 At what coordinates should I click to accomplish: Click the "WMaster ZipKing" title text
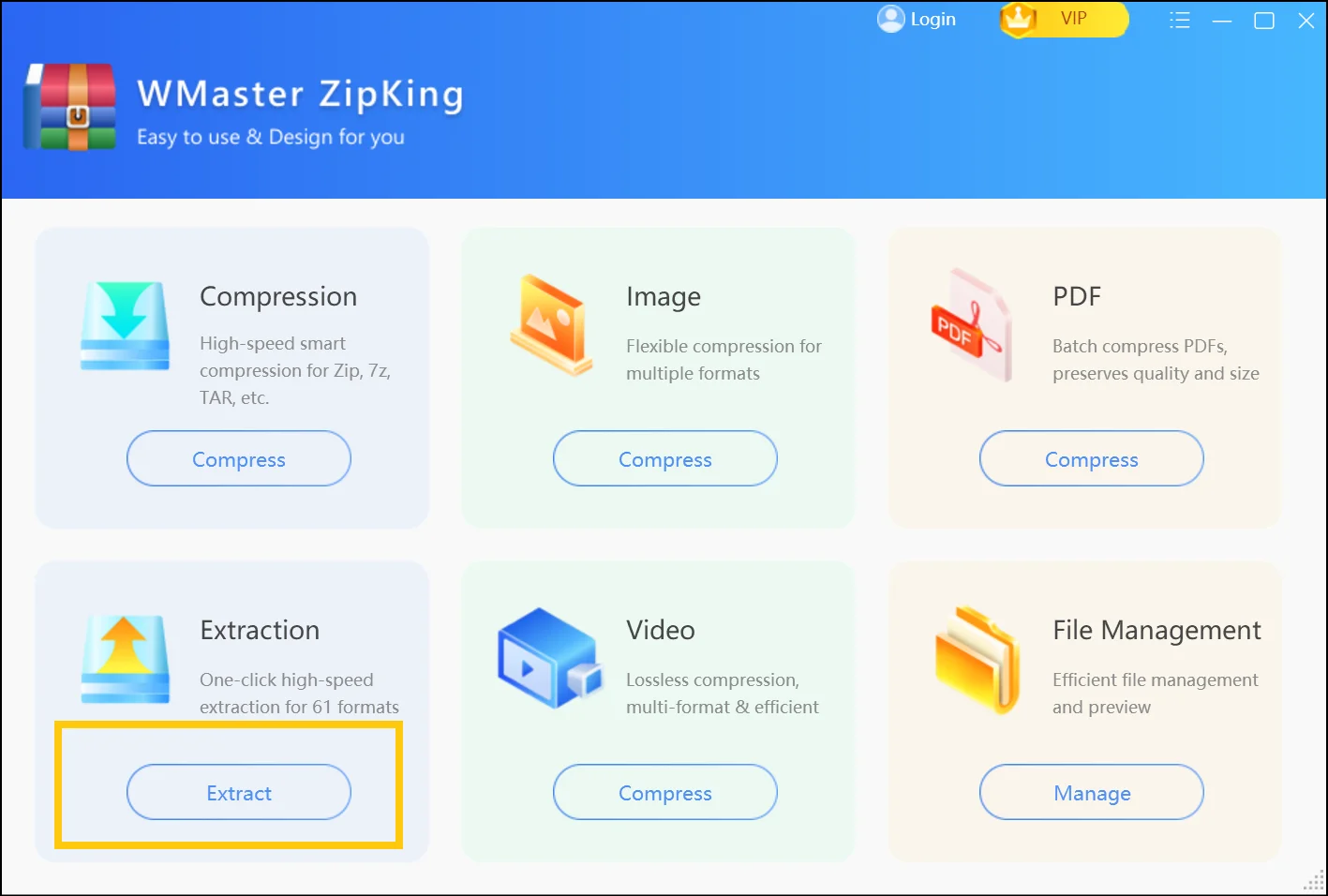pyautogui.click(x=300, y=95)
